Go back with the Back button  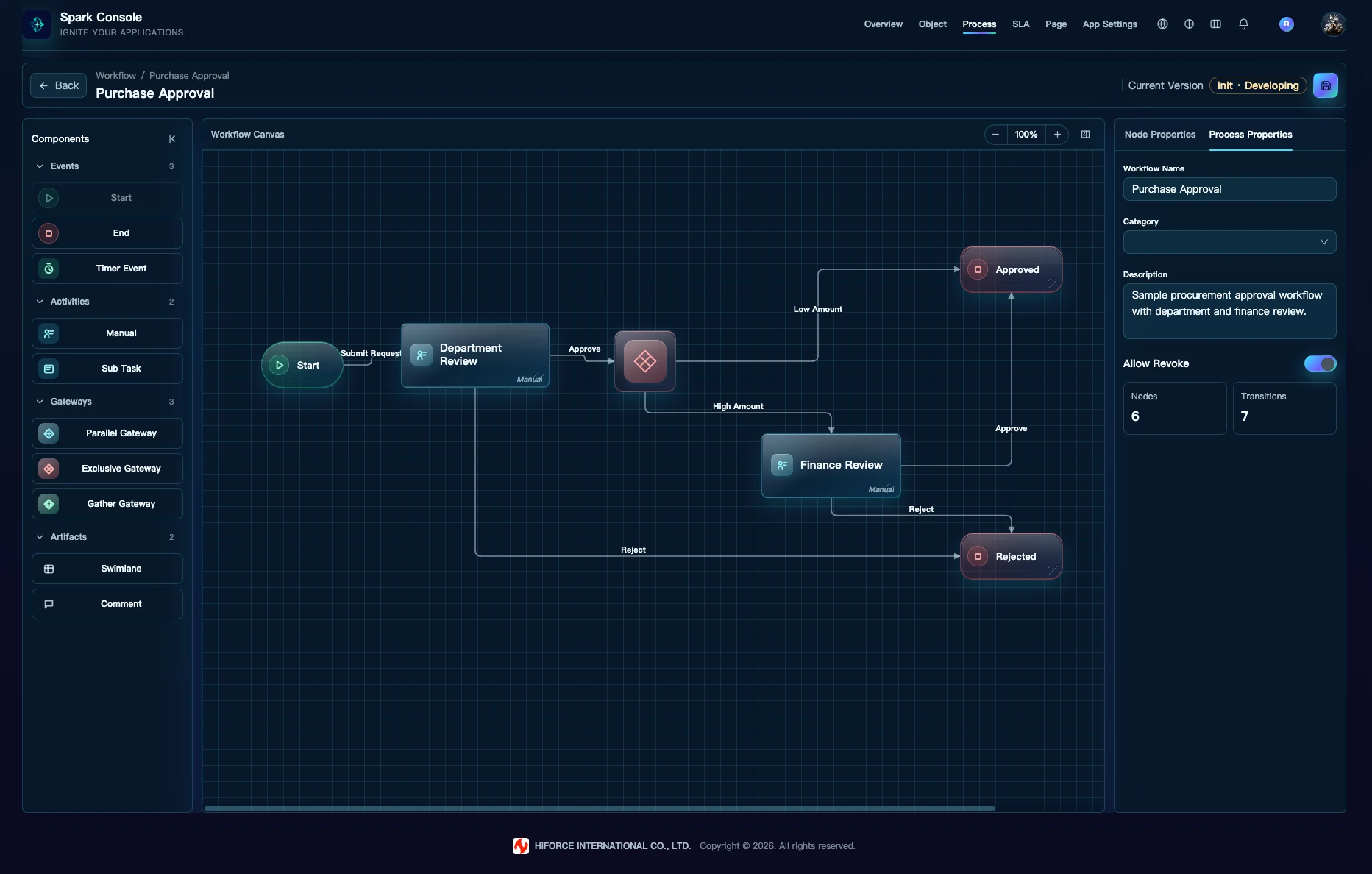click(58, 85)
